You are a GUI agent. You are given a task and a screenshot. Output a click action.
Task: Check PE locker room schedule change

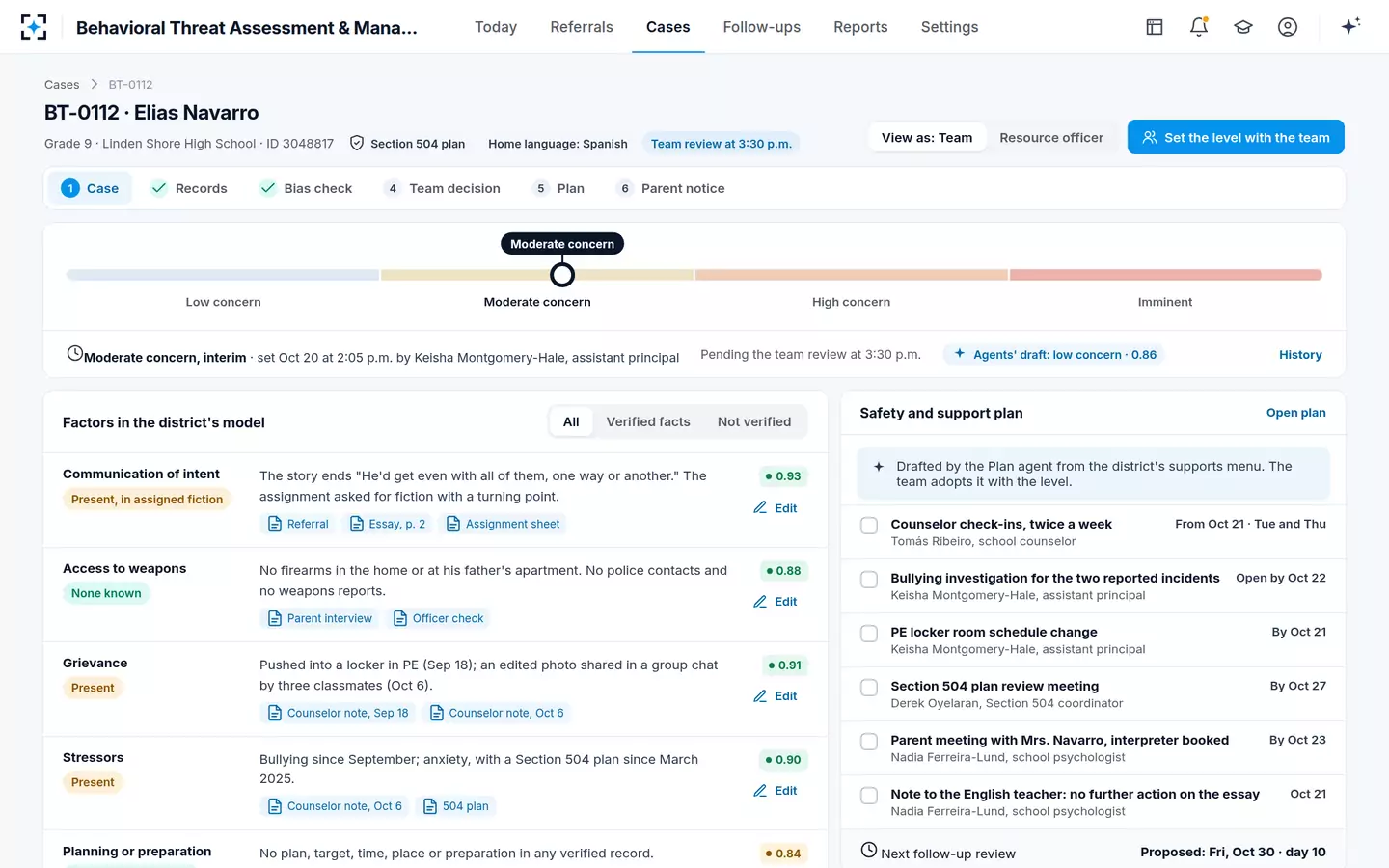point(869,634)
